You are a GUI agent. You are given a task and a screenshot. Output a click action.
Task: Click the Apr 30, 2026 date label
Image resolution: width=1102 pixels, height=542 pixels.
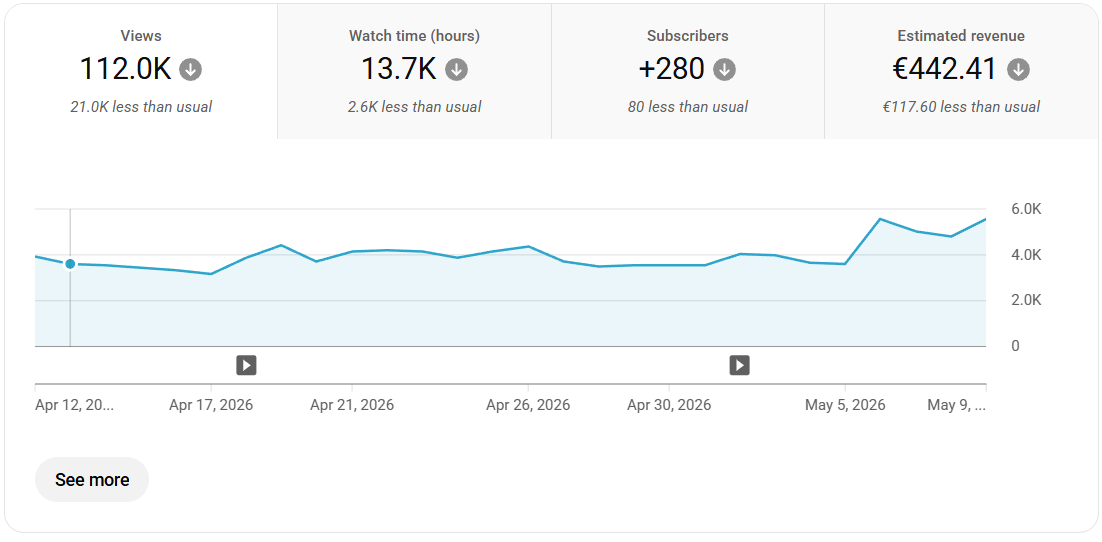(669, 406)
